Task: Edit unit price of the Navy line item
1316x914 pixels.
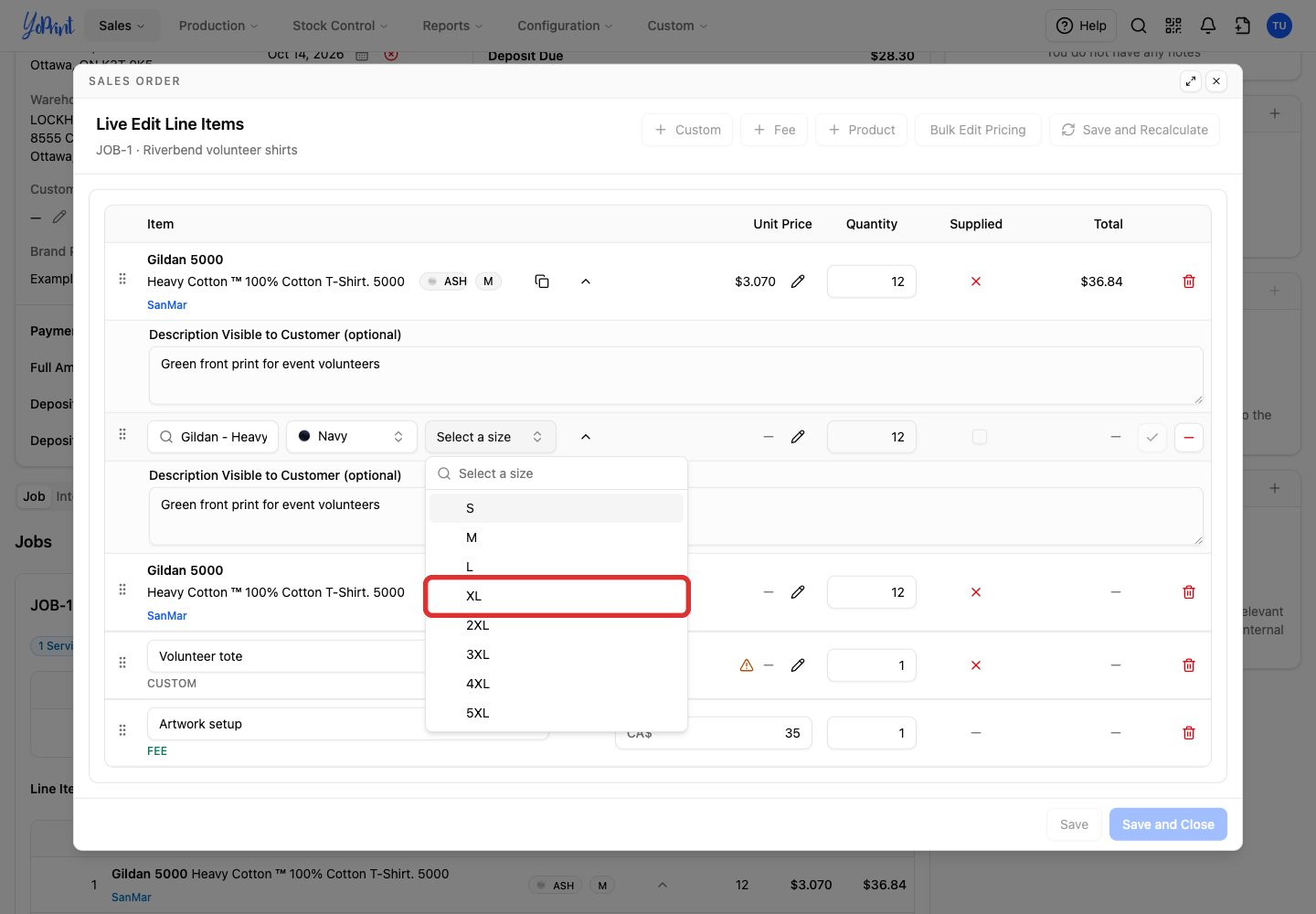Action: pos(798,437)
